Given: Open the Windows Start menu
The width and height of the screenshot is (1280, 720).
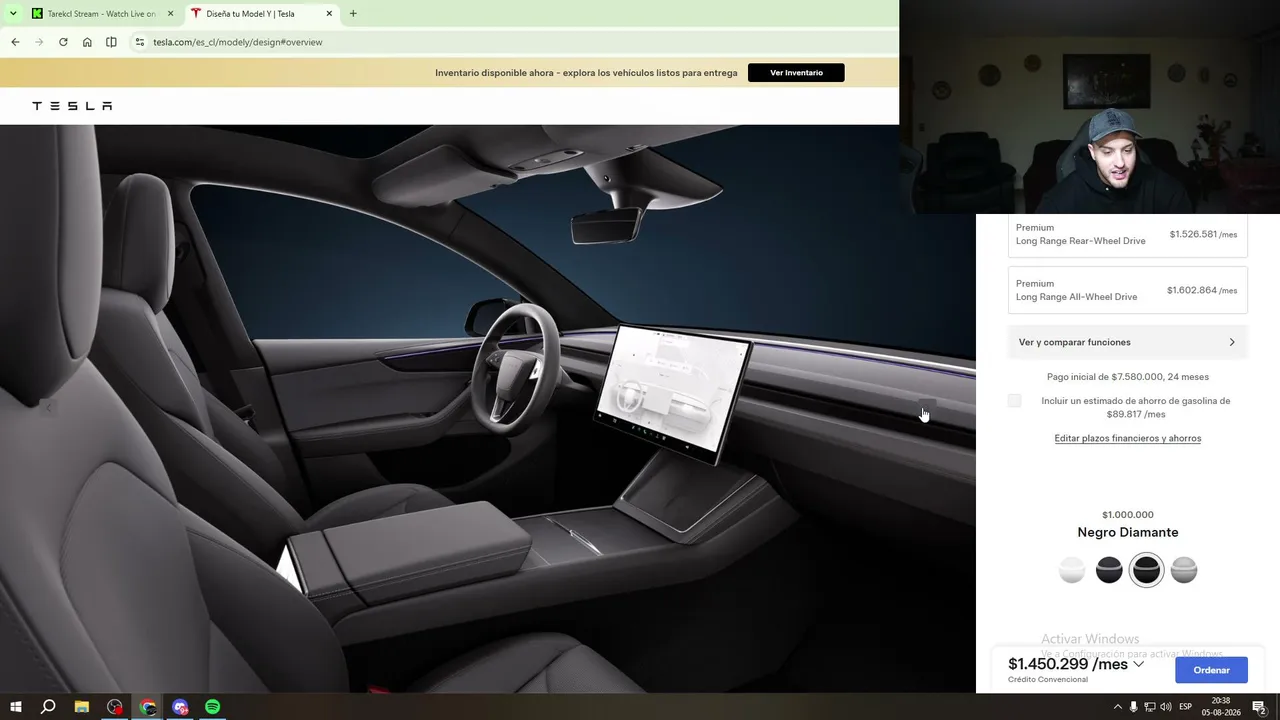Looking at the screenshot, I should point(16,707).
